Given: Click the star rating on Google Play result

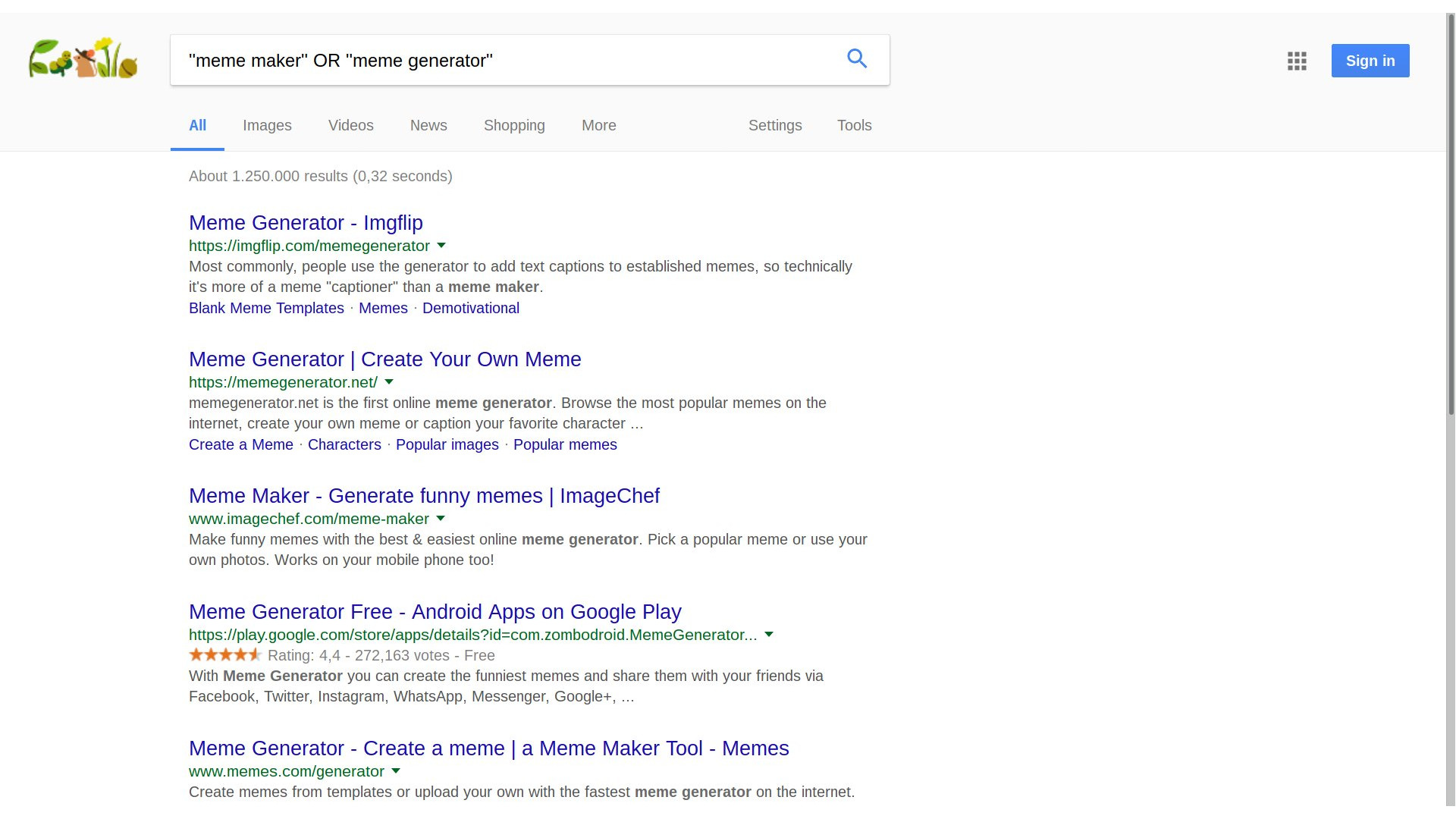Looking at the screenshot, I should [225, 654].
